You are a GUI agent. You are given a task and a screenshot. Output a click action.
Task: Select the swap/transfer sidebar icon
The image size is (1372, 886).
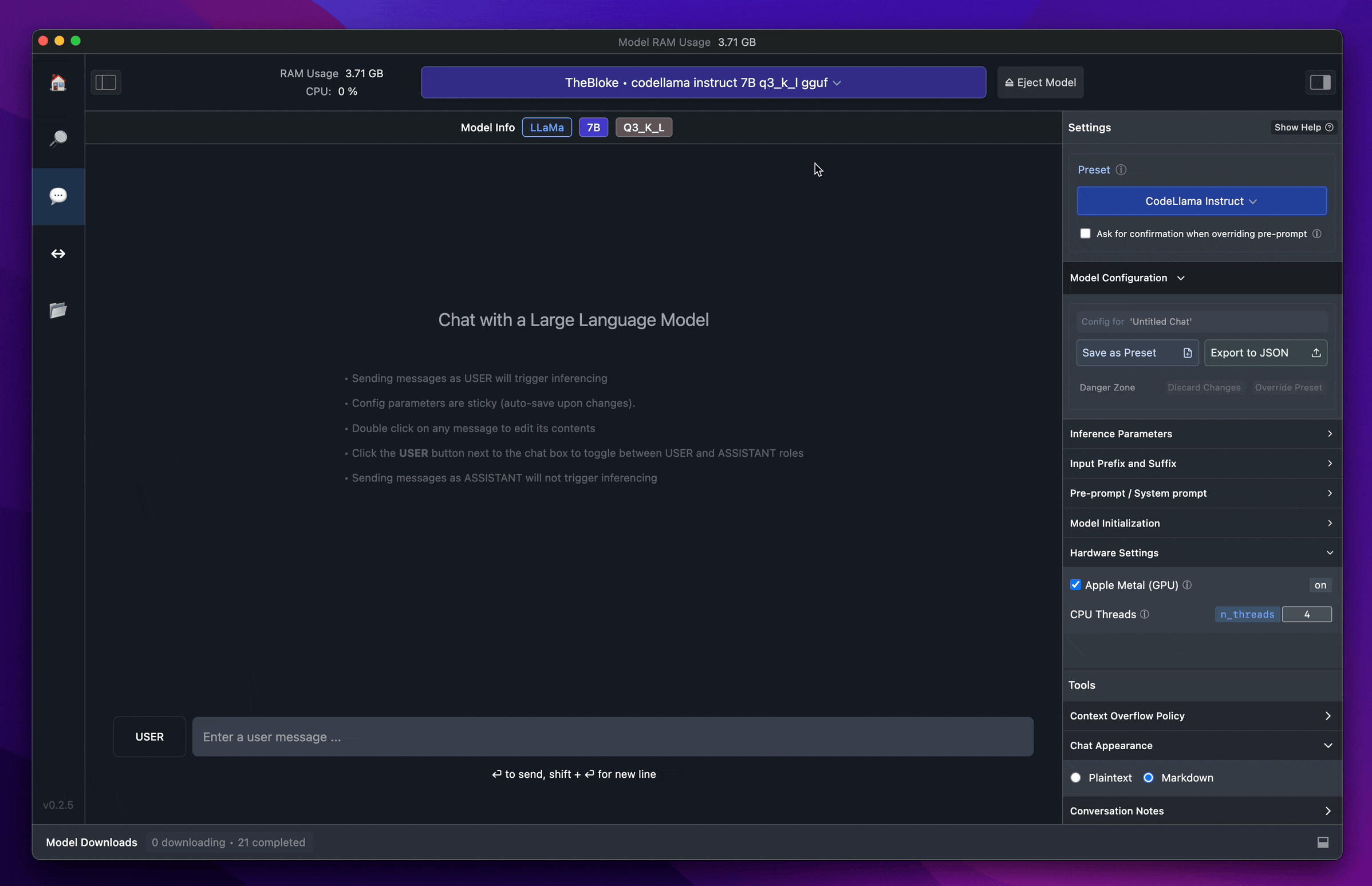click(58, 253)
